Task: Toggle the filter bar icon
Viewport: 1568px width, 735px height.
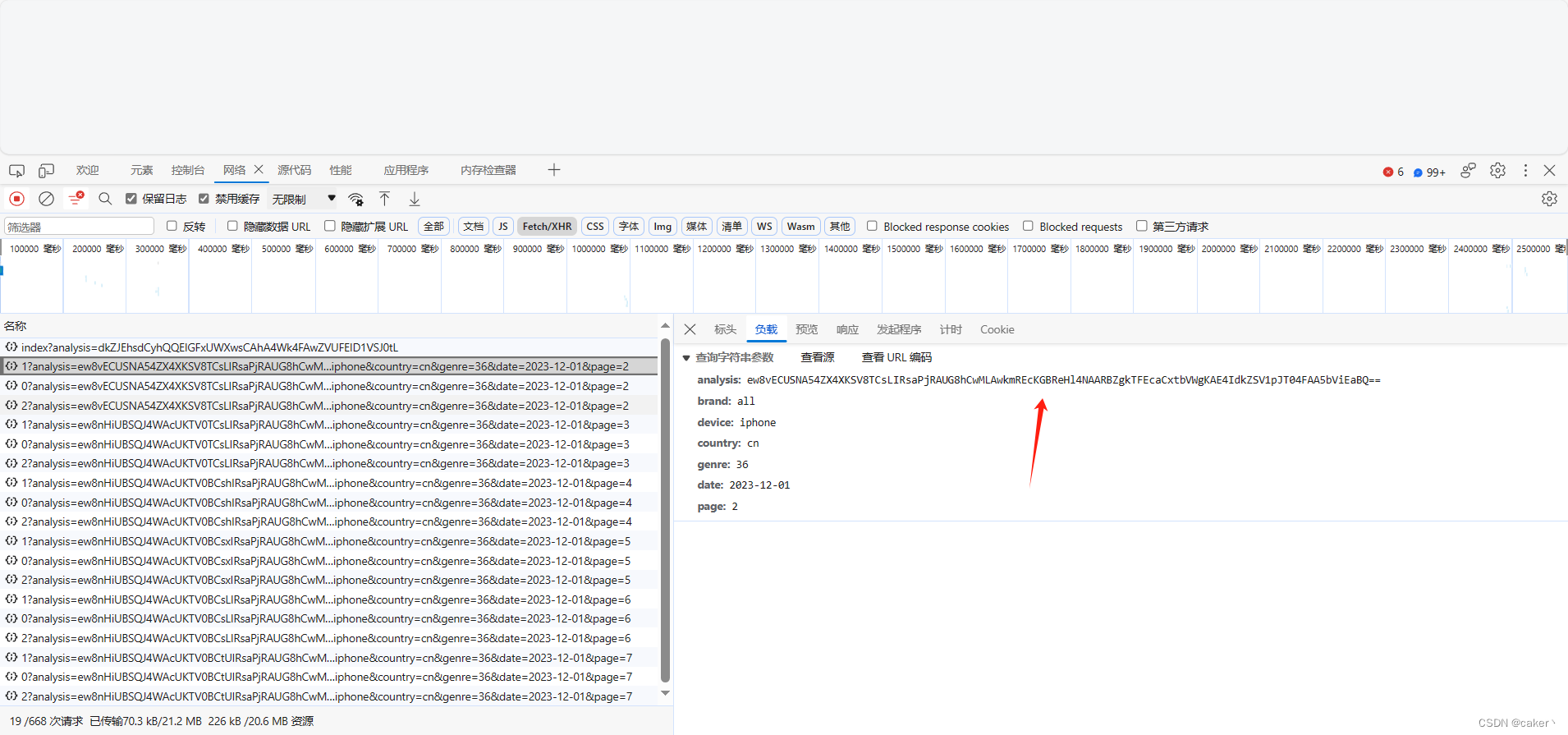Action: click(x=76, y=199)
